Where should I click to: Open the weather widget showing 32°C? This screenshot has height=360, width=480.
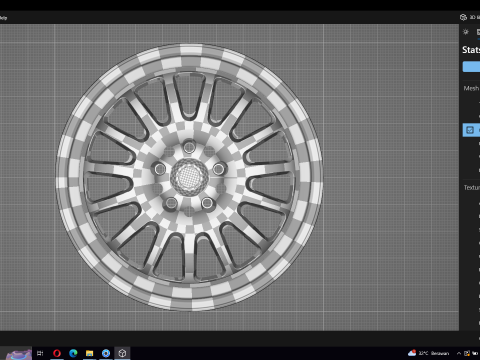click(x=429, y=353)
